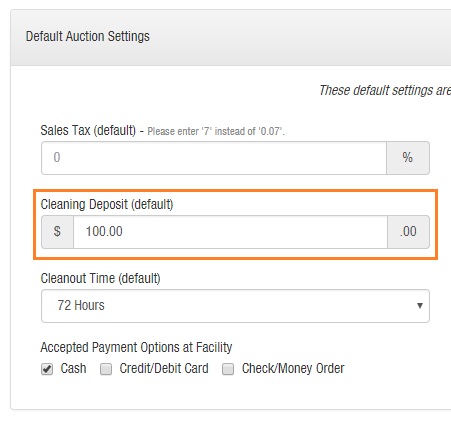The height and width of the screenshot is (423, 451).
Task: Uncheck the Cash payment checkbox
Action: (x=47, y=369)
